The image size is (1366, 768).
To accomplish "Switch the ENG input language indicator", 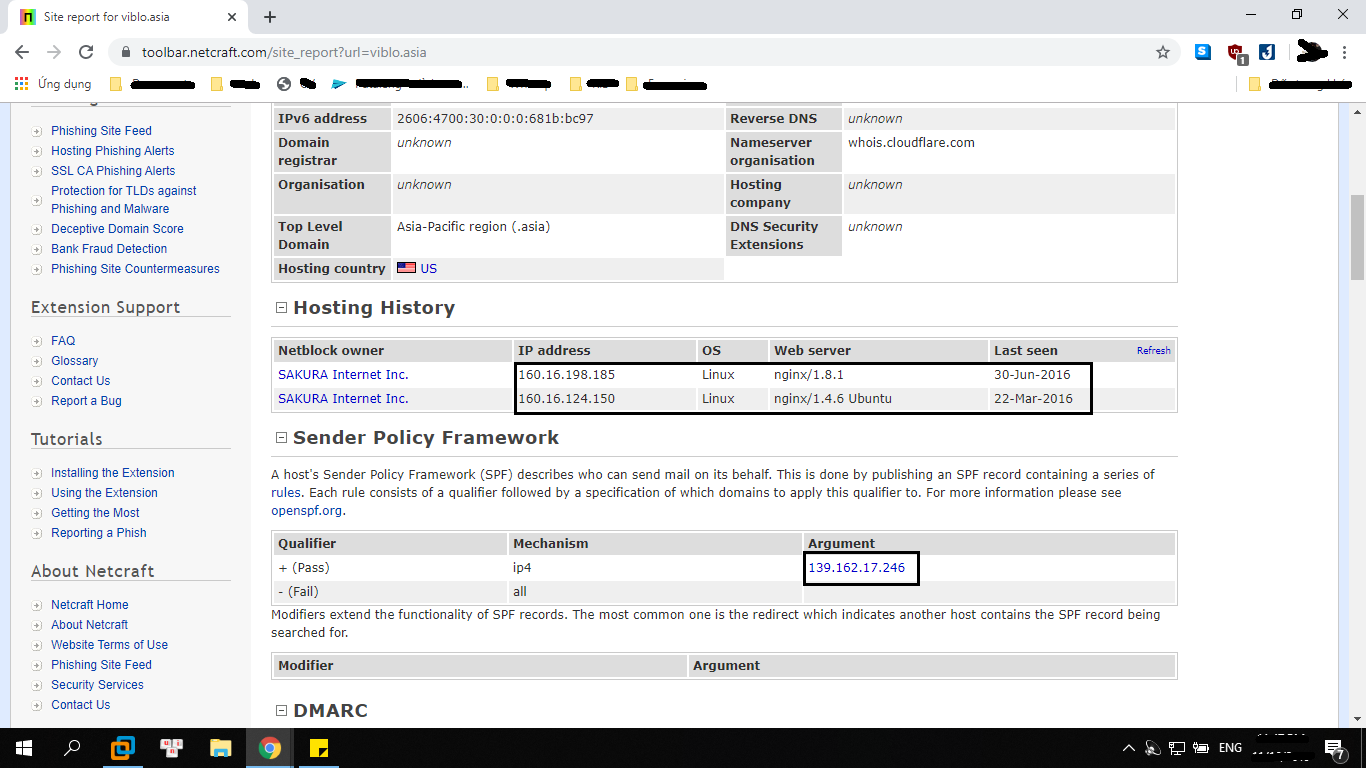I will (1230, 748).
